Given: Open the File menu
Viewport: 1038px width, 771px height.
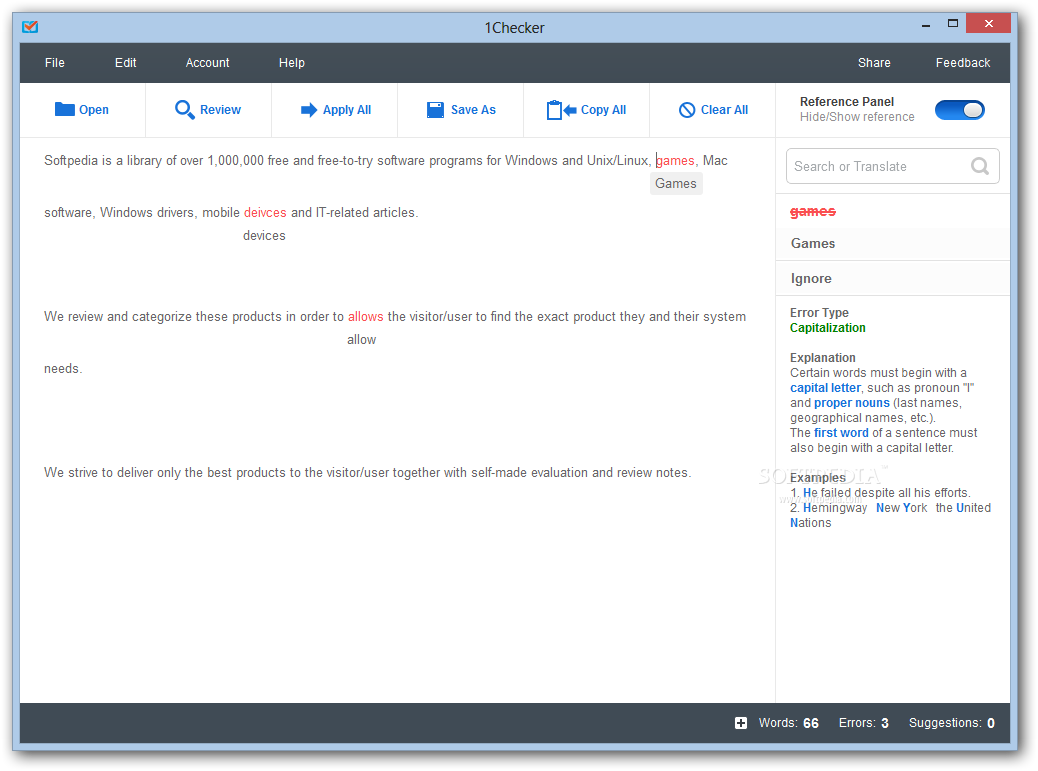Looking at the screenshot, I should click(55, 63).
